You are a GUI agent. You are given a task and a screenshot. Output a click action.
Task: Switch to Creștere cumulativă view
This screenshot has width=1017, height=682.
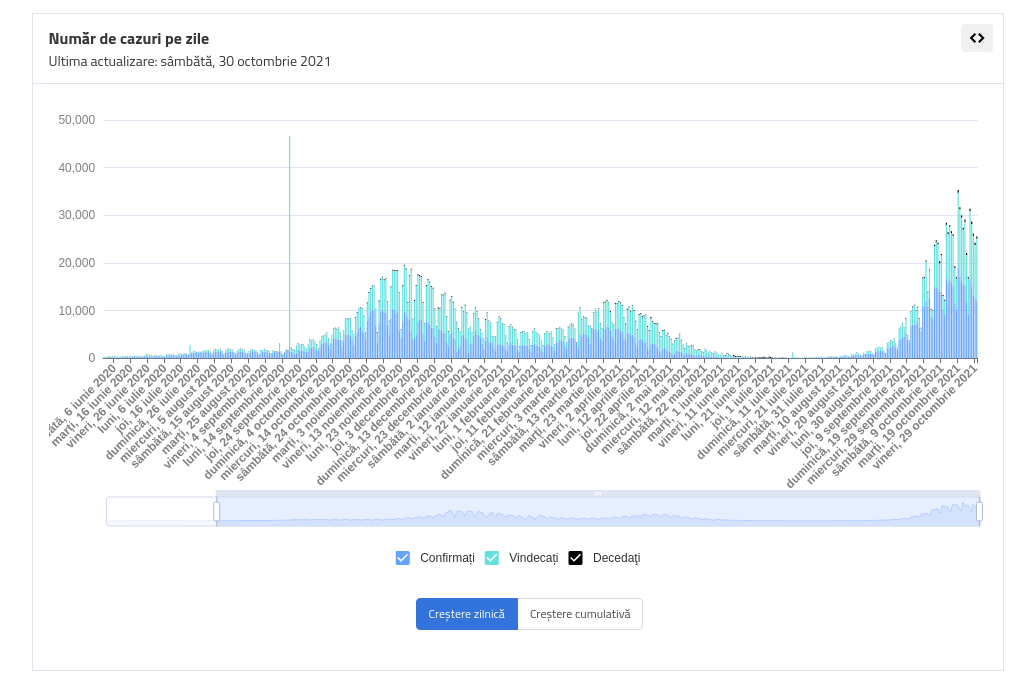580,614
